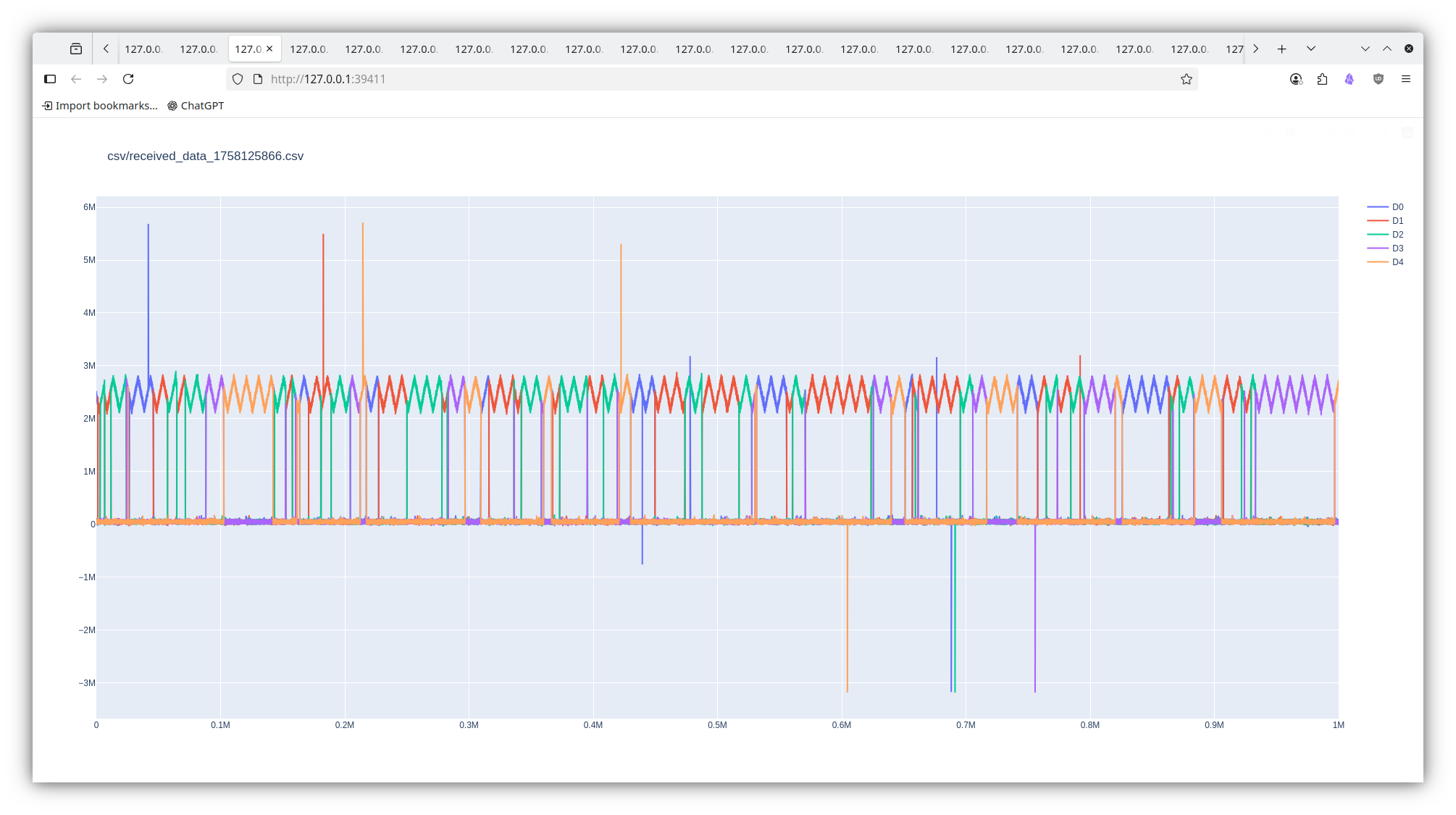Open the hamburger application menu
Viewport: 1456px width, 815px height.
[x=1405, y=79]
